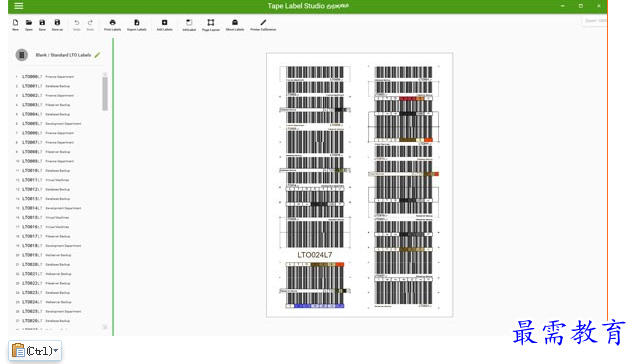
Task: Click the Info Label toolbar icon
Action: pyautogui.click(x=189, y=24)
